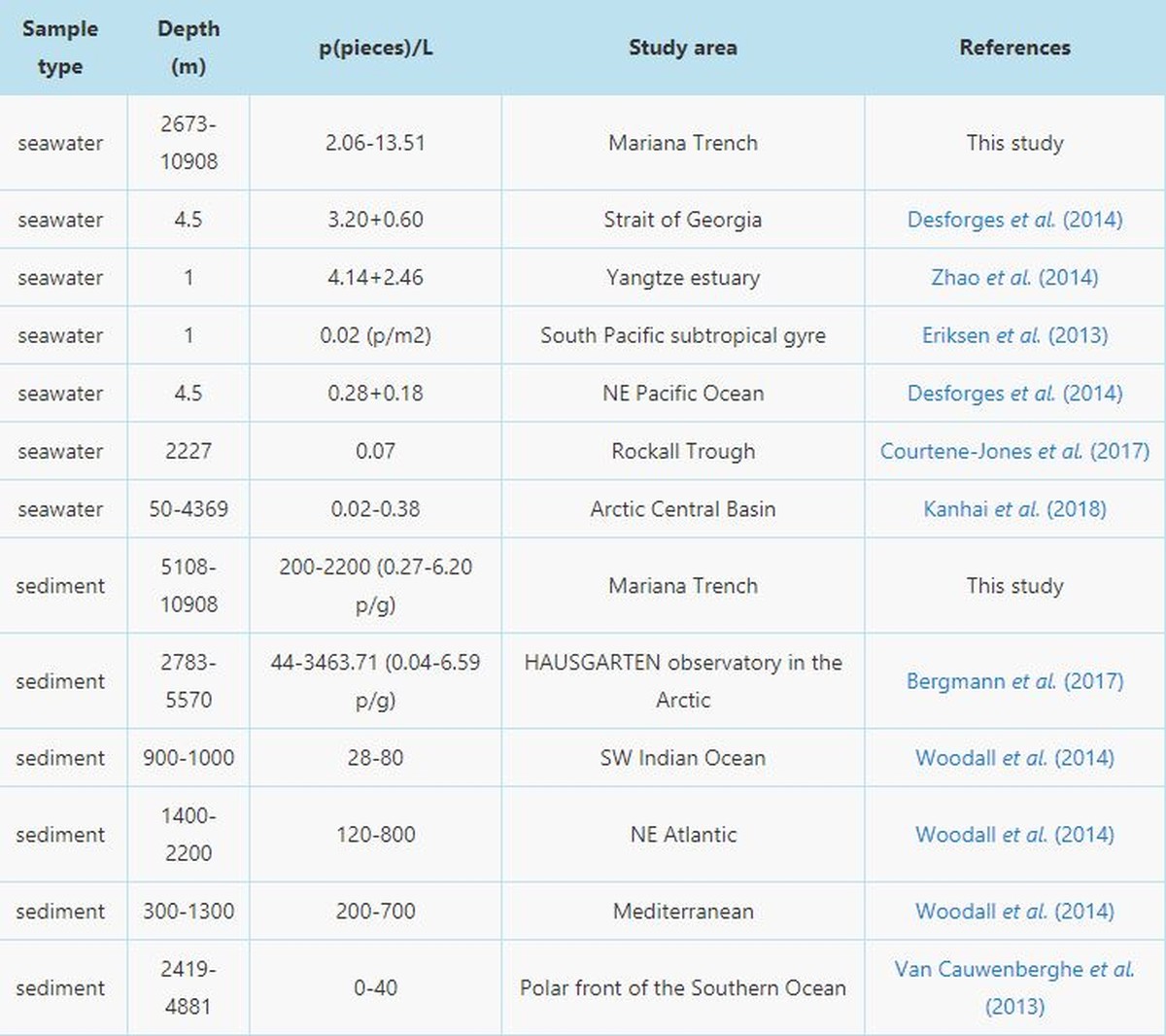The height and width of the screenshot is (1036, 1166).
Task: Select the "SW Indian Ocean" study area cell
Action: click(683, 758)
